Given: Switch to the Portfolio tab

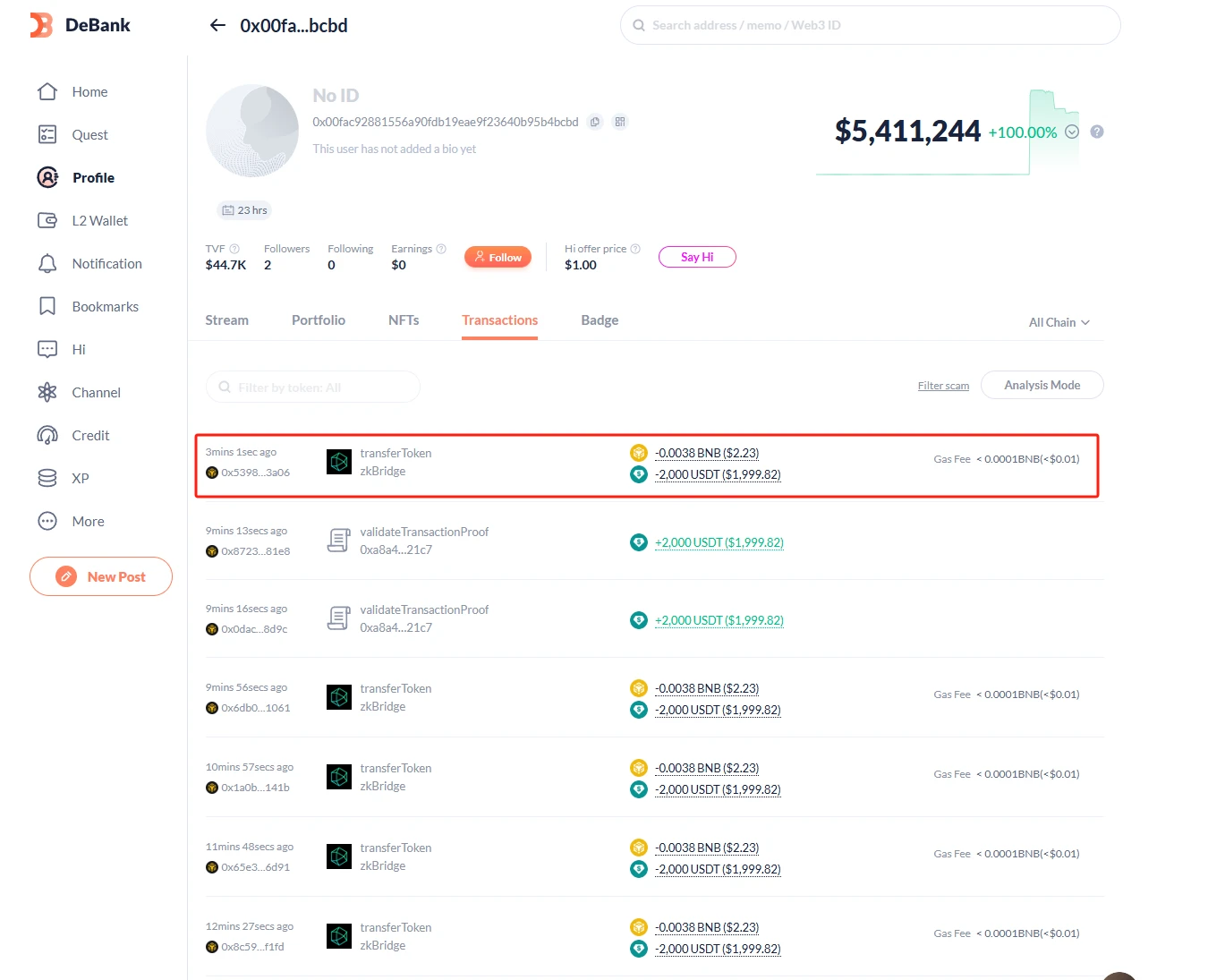Looking at the screenshot, I should tap(319, 320).
